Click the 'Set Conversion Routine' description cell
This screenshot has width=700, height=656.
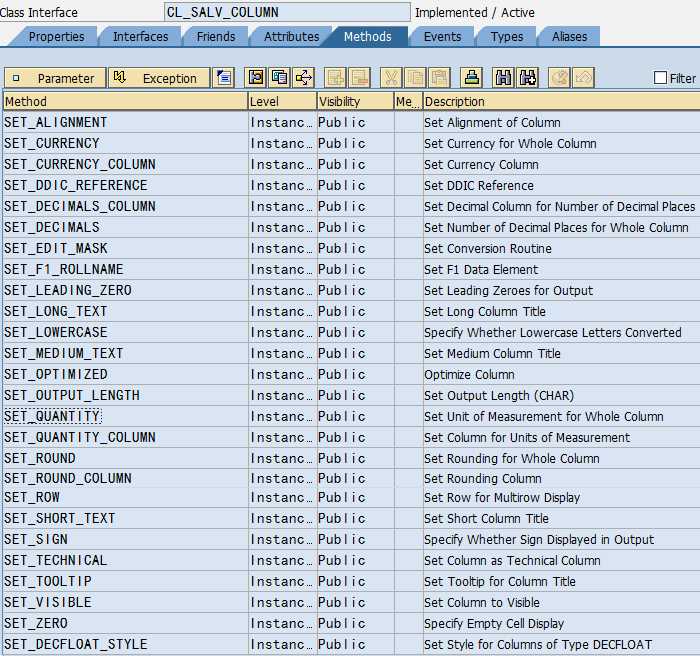[x=561, y=248]
